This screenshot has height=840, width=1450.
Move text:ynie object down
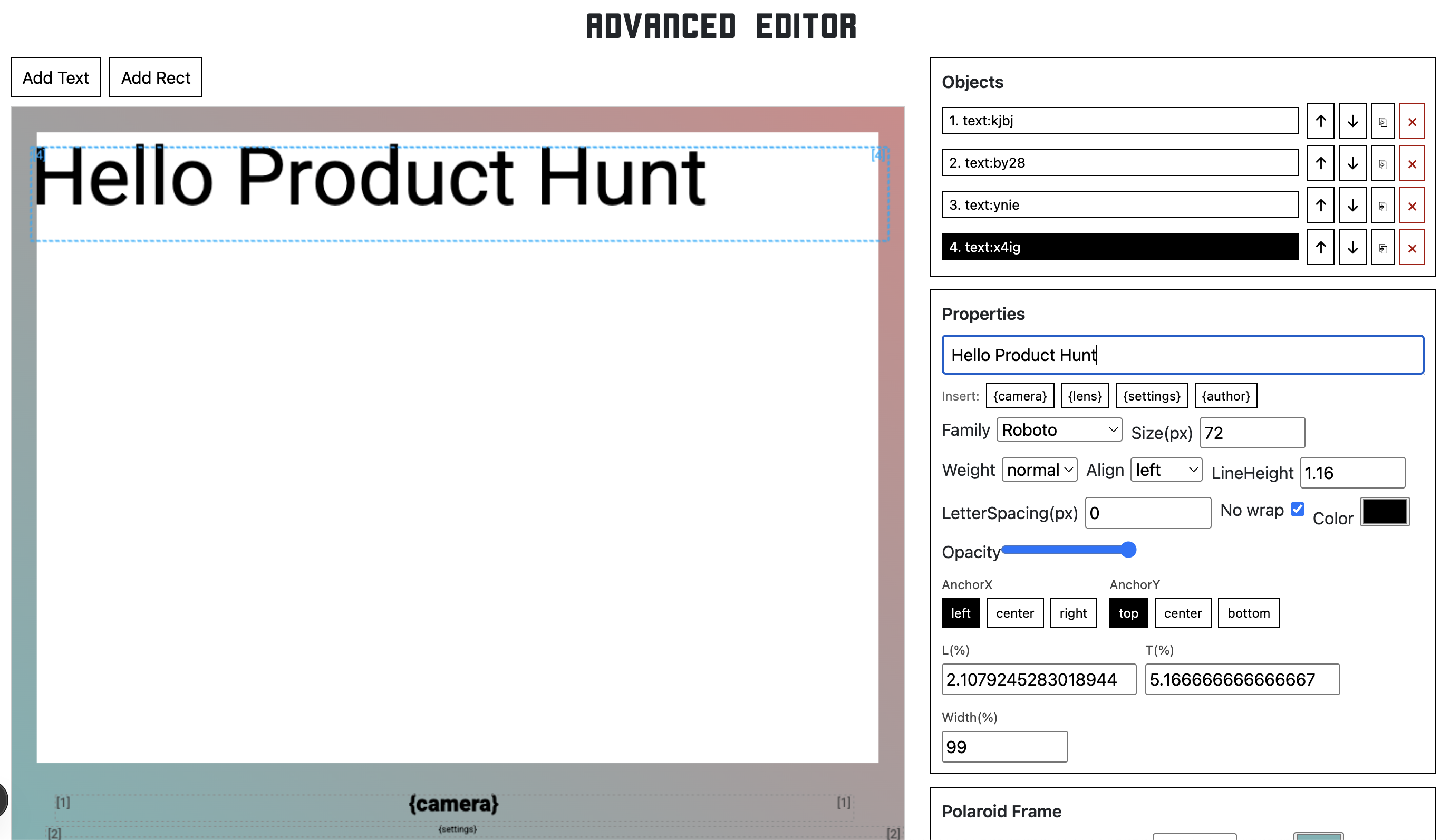[1352, 205]
